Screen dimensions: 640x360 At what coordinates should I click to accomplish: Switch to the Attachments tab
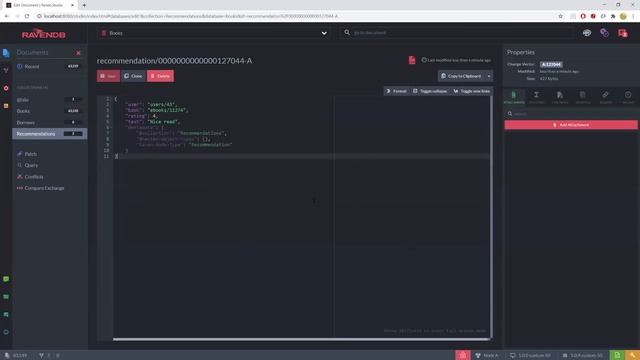click(514, 97)
